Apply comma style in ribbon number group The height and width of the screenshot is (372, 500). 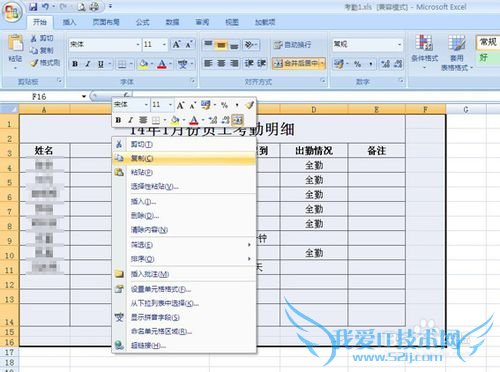(x=371, y=64)
